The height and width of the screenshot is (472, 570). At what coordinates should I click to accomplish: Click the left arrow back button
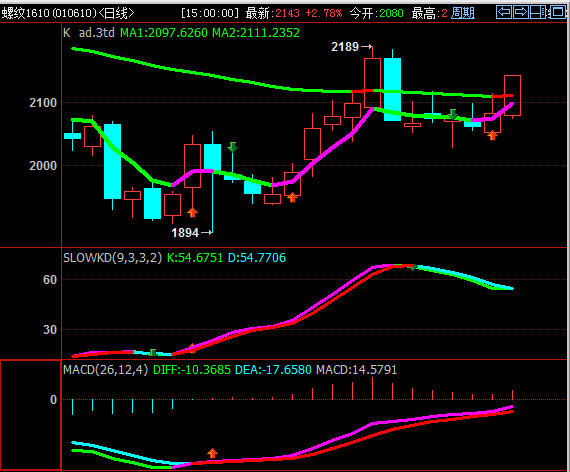[x=504, y=12]
